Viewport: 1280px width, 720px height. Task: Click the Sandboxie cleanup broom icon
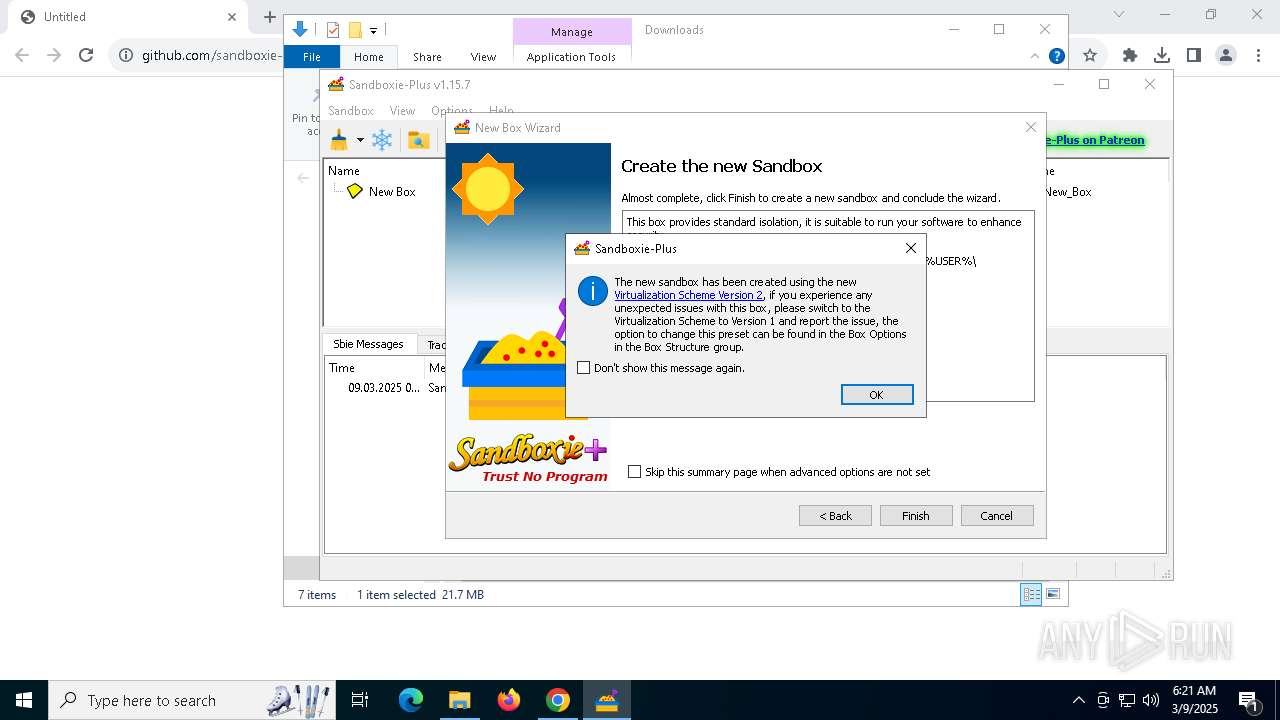click(x=340, y=140)
